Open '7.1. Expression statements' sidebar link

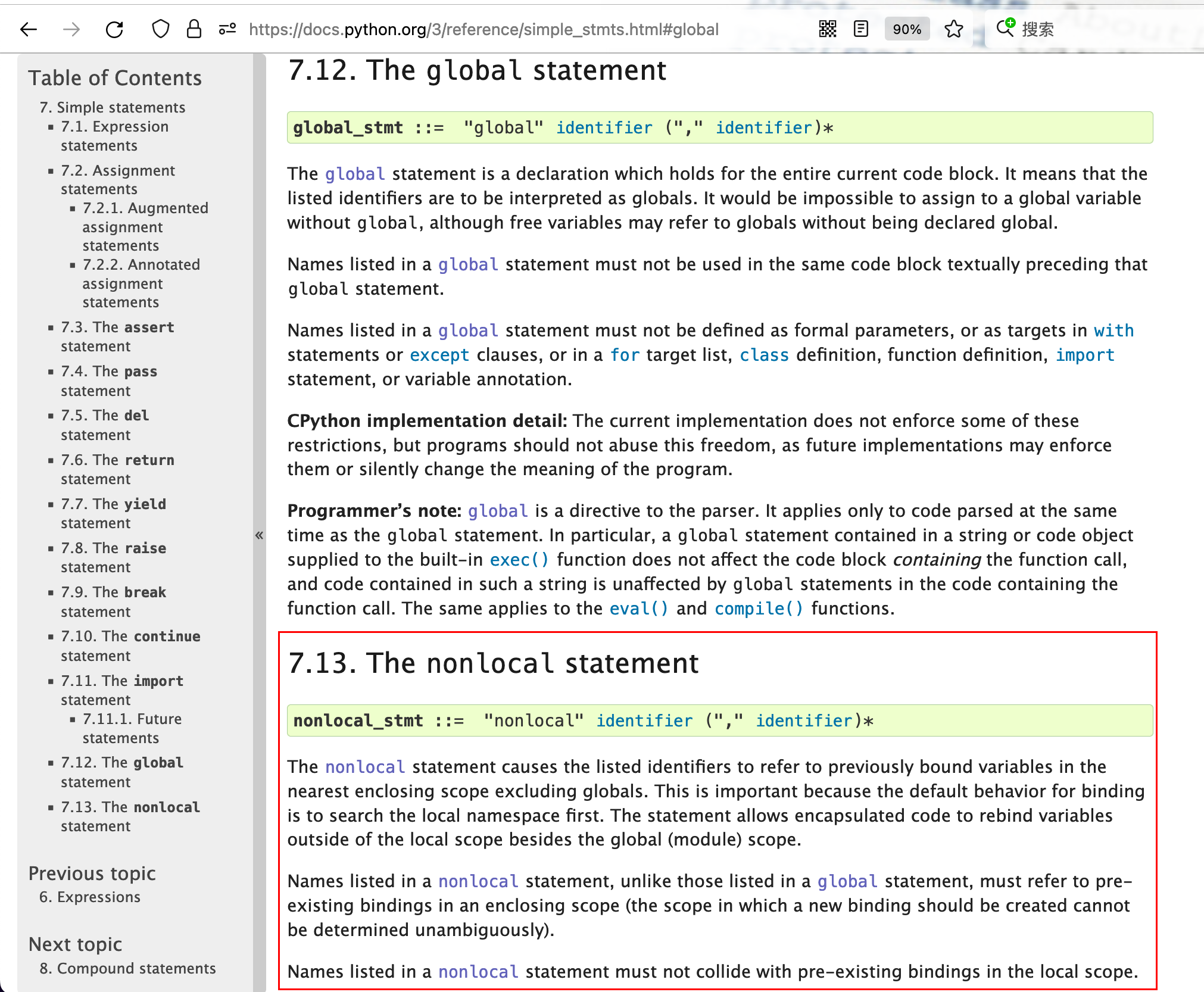[114, 136]
